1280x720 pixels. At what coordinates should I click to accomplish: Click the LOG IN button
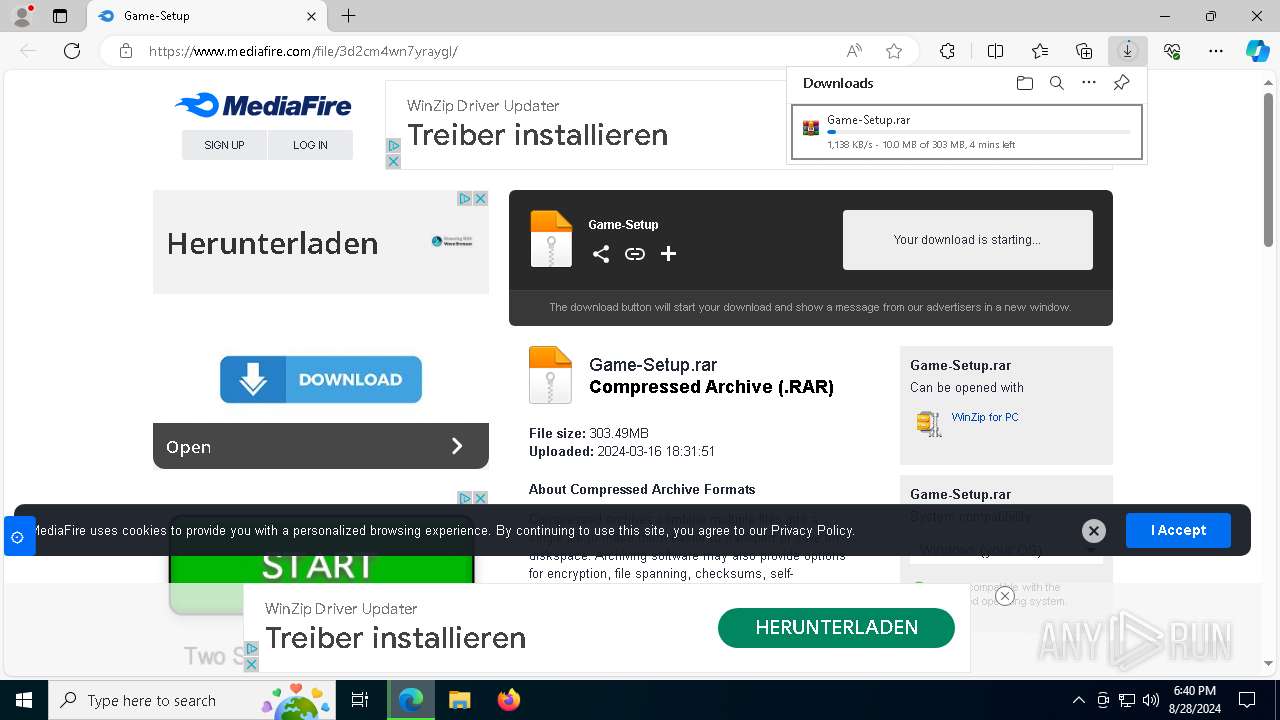[x=310, y=145]
